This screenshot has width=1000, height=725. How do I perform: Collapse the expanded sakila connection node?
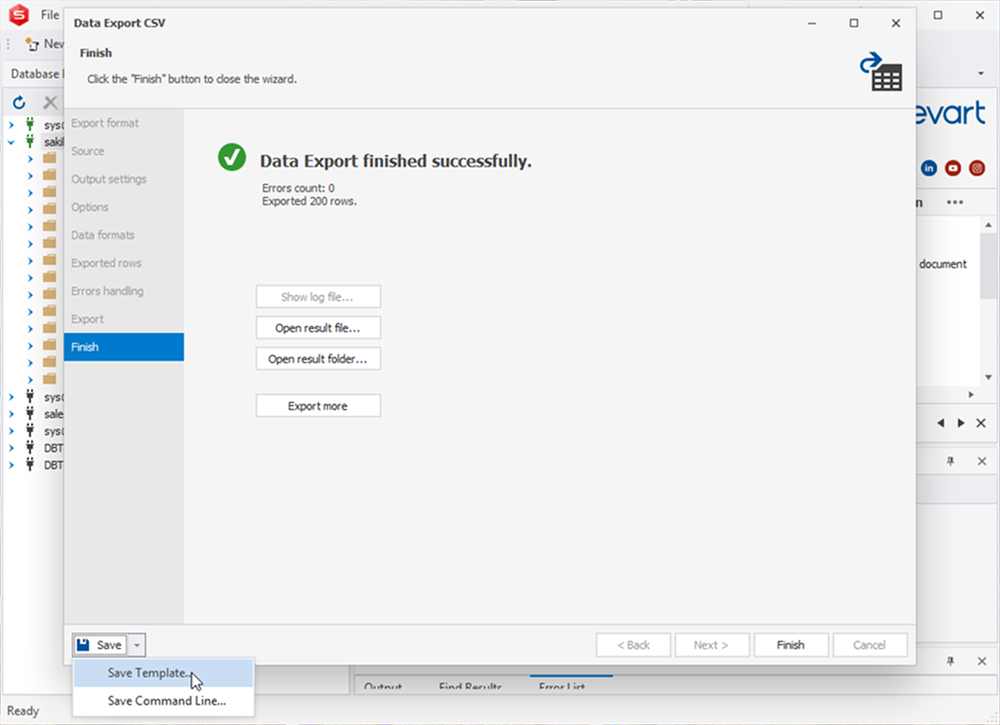pyautogui.click(x=12, y=142)
